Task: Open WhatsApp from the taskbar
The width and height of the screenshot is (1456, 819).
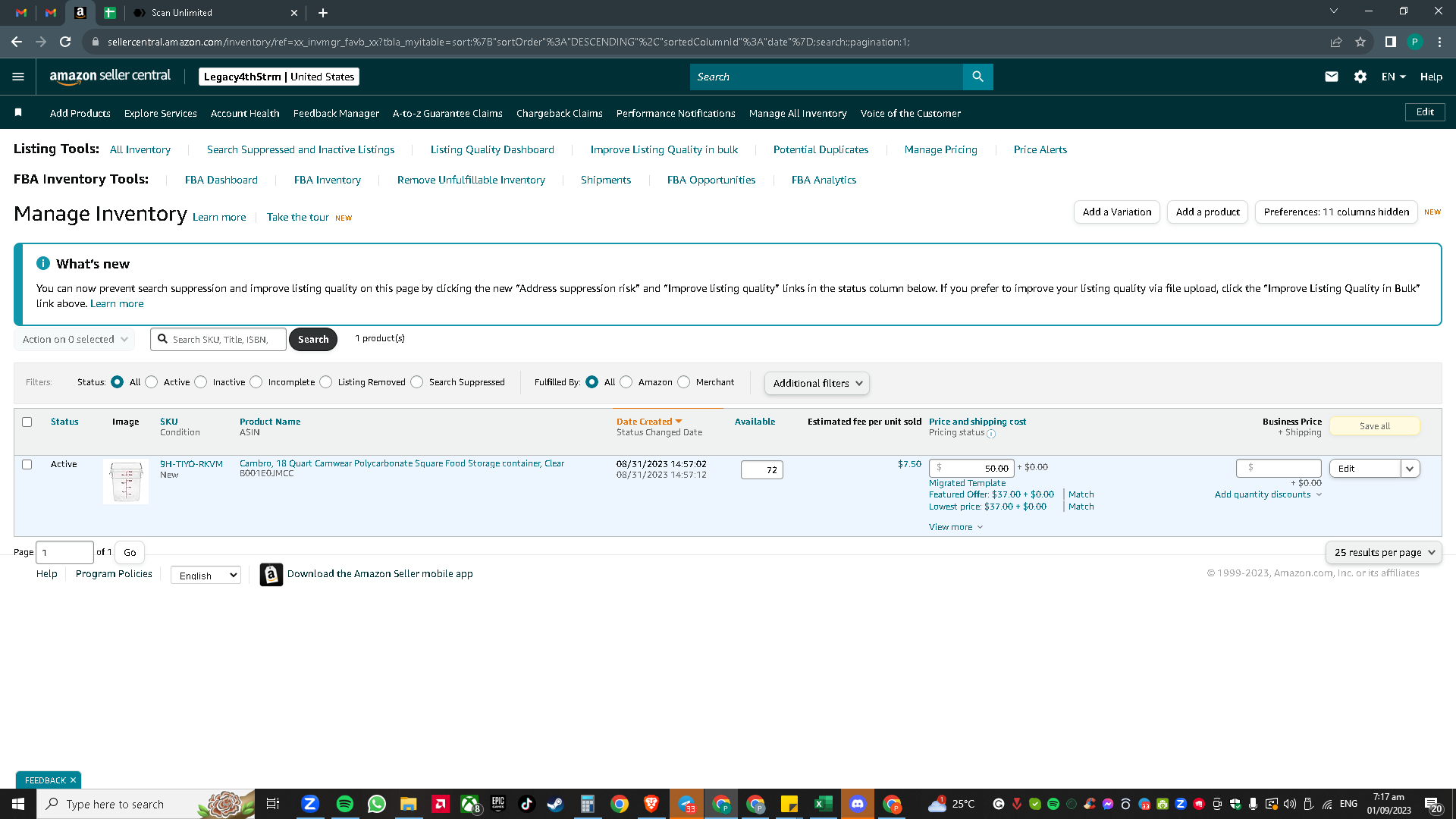Action: click(377, 804)
